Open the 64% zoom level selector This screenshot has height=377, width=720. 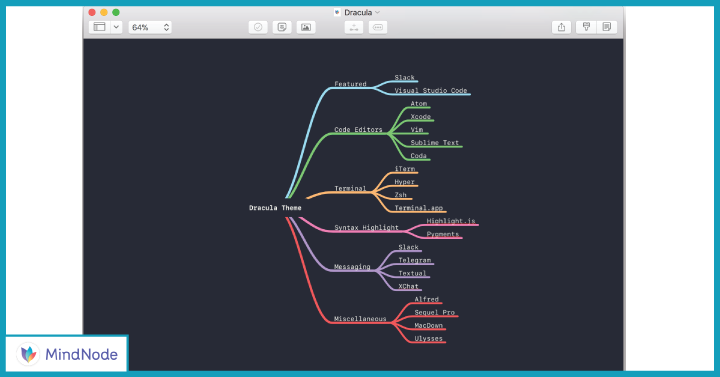click(x=150, y=27)
